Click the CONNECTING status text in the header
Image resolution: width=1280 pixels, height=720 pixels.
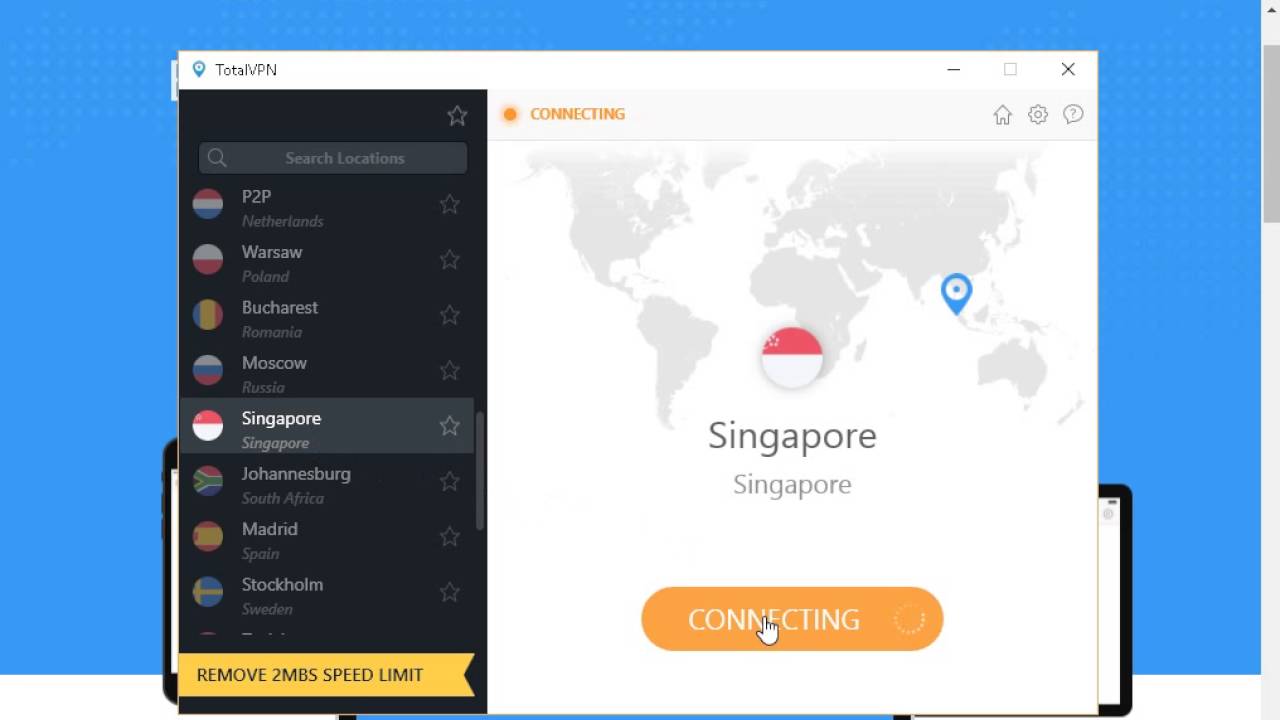[x=577, y=114]
